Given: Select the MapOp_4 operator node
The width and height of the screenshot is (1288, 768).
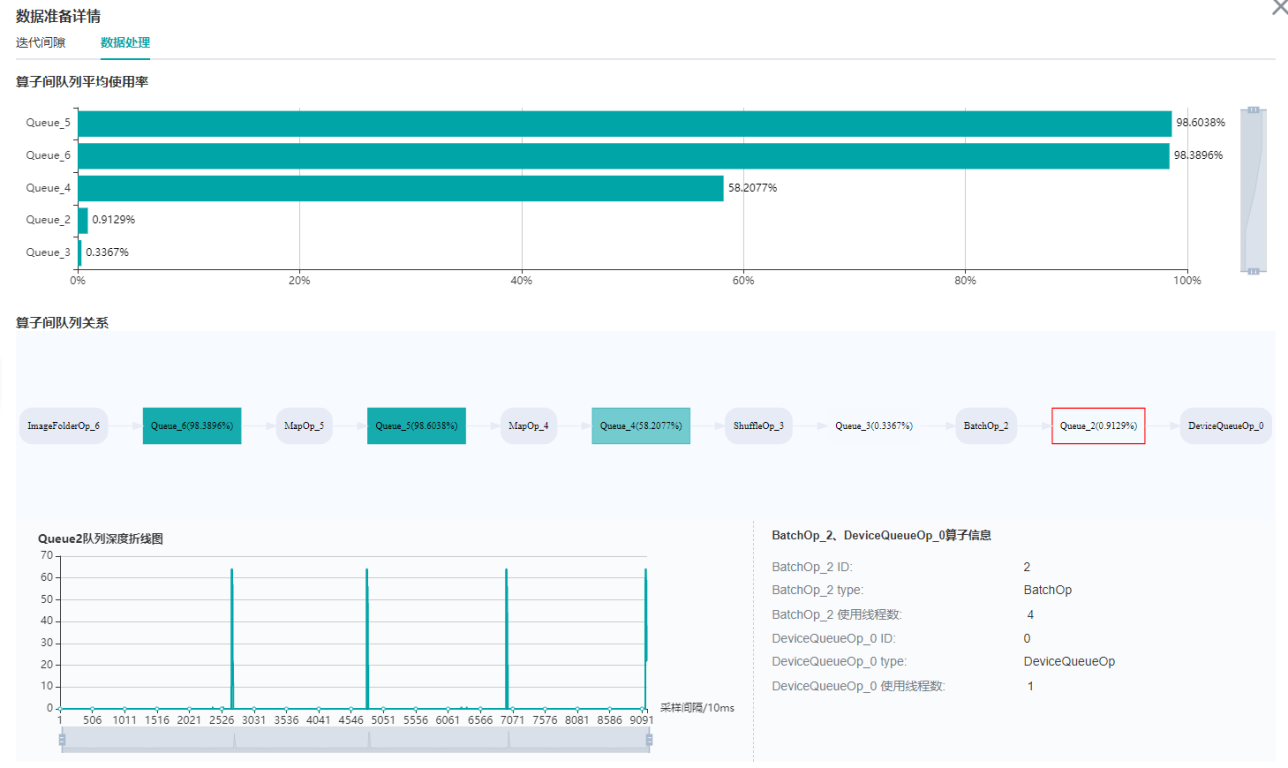Looking at the screenshot, I should (x=528, y=426).
